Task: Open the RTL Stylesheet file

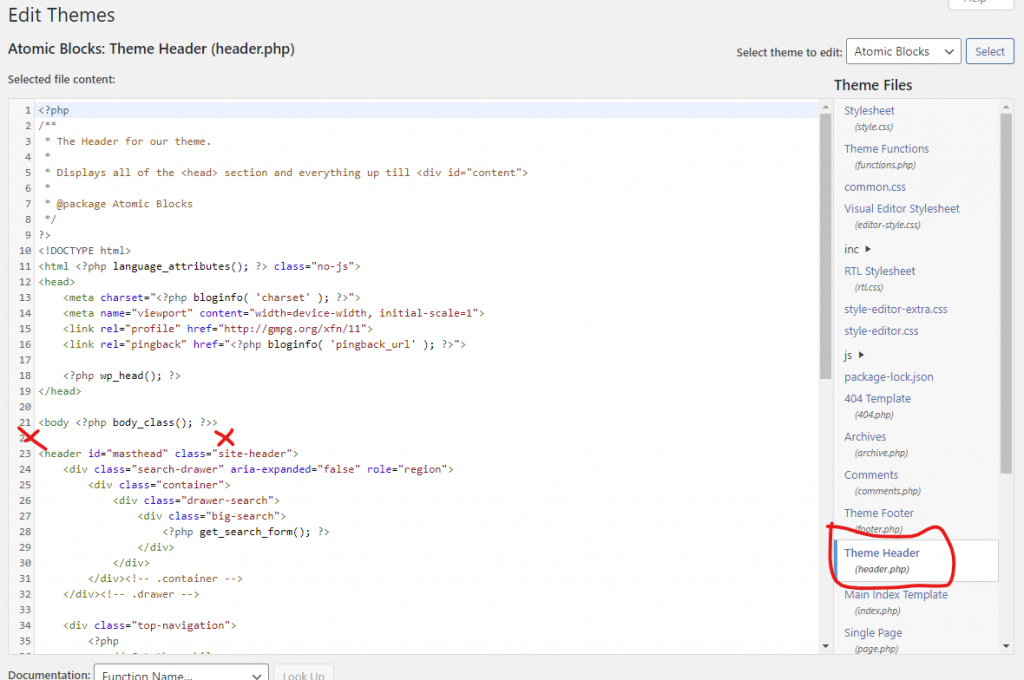Action: (879, 271)
